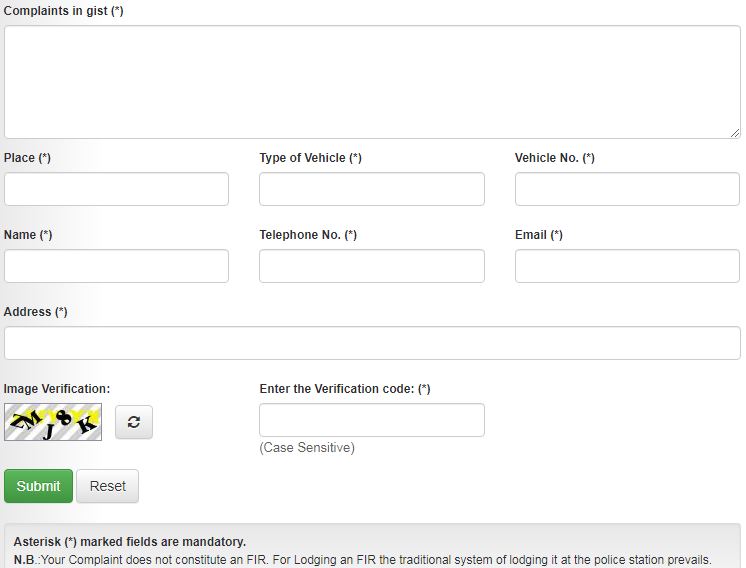Focus the Complaints in gist text area
This screenshot has width=746, height=568.
[x=372, y=82]
